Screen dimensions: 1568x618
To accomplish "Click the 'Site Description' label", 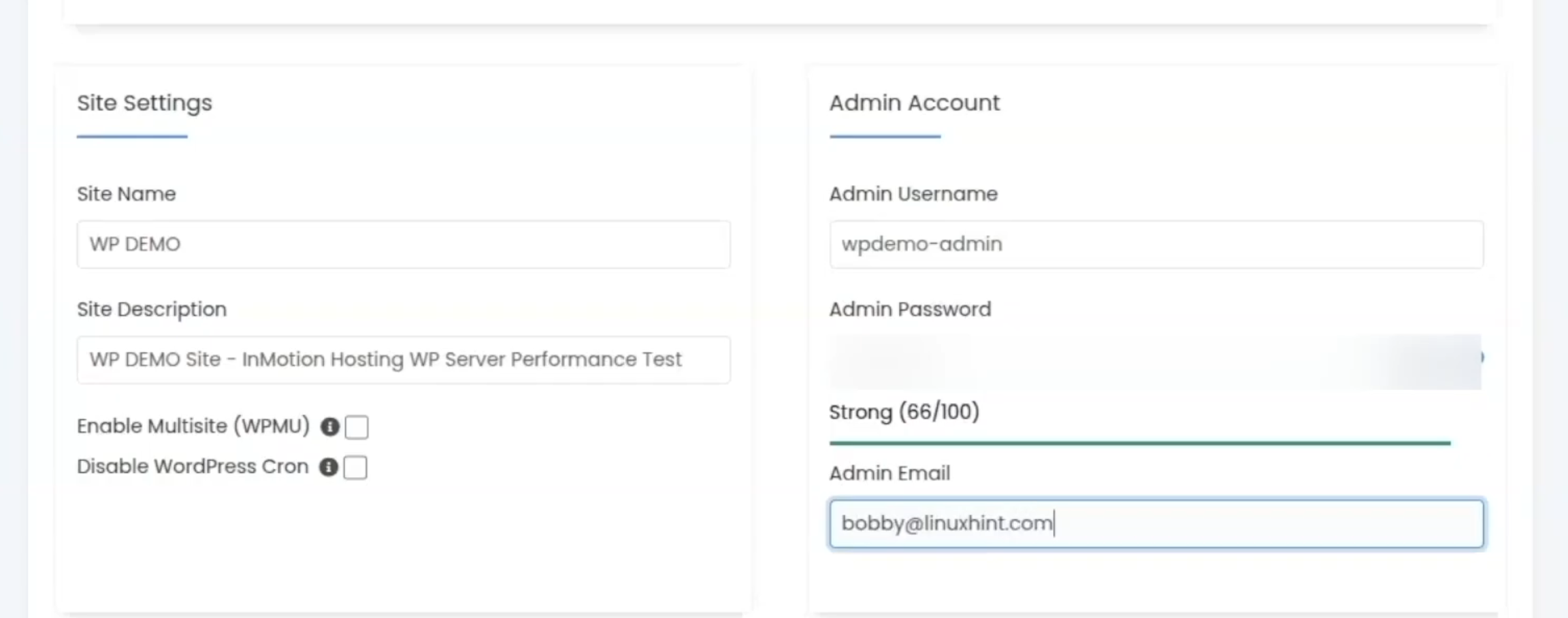I will (x=152, y=310).
